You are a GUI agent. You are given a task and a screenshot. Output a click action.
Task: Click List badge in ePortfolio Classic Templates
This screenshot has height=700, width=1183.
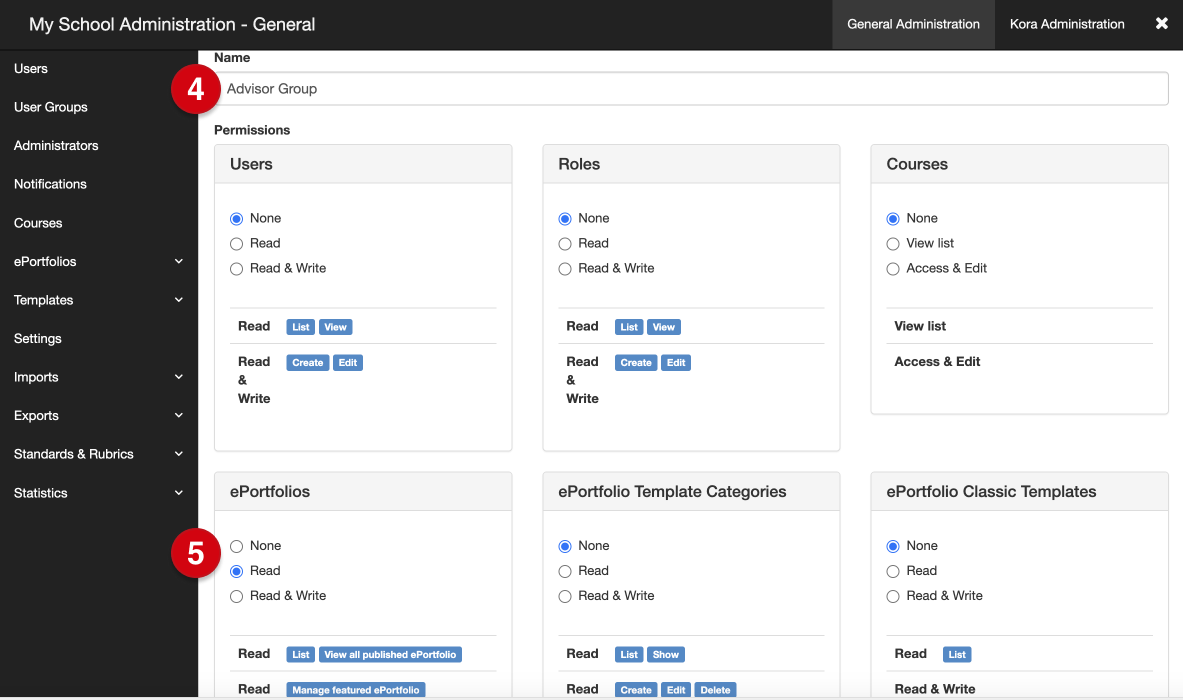click(x=957, y=654)
